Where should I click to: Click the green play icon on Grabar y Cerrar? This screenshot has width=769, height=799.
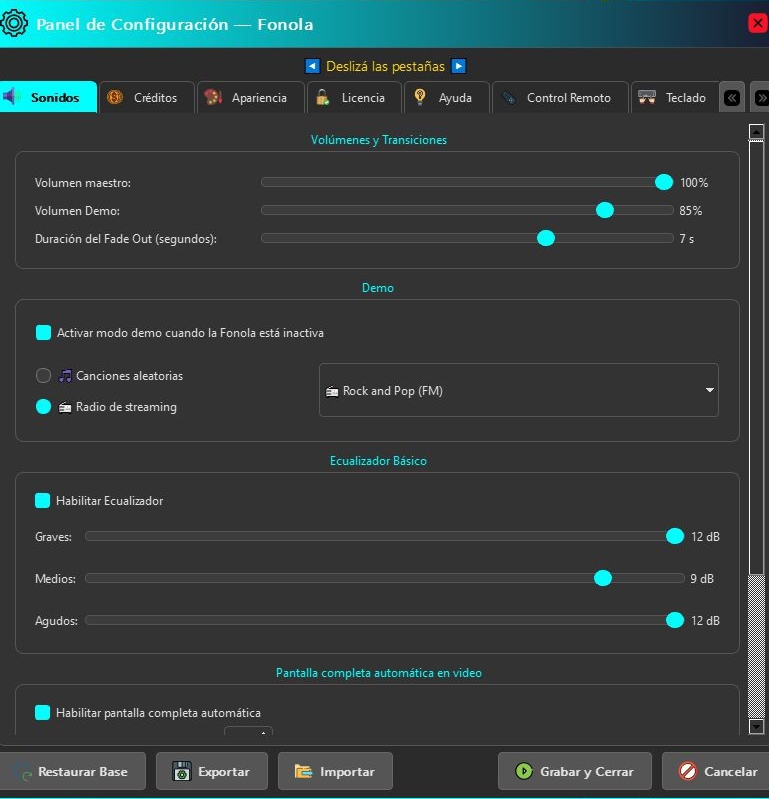click(x=523, y=771)
